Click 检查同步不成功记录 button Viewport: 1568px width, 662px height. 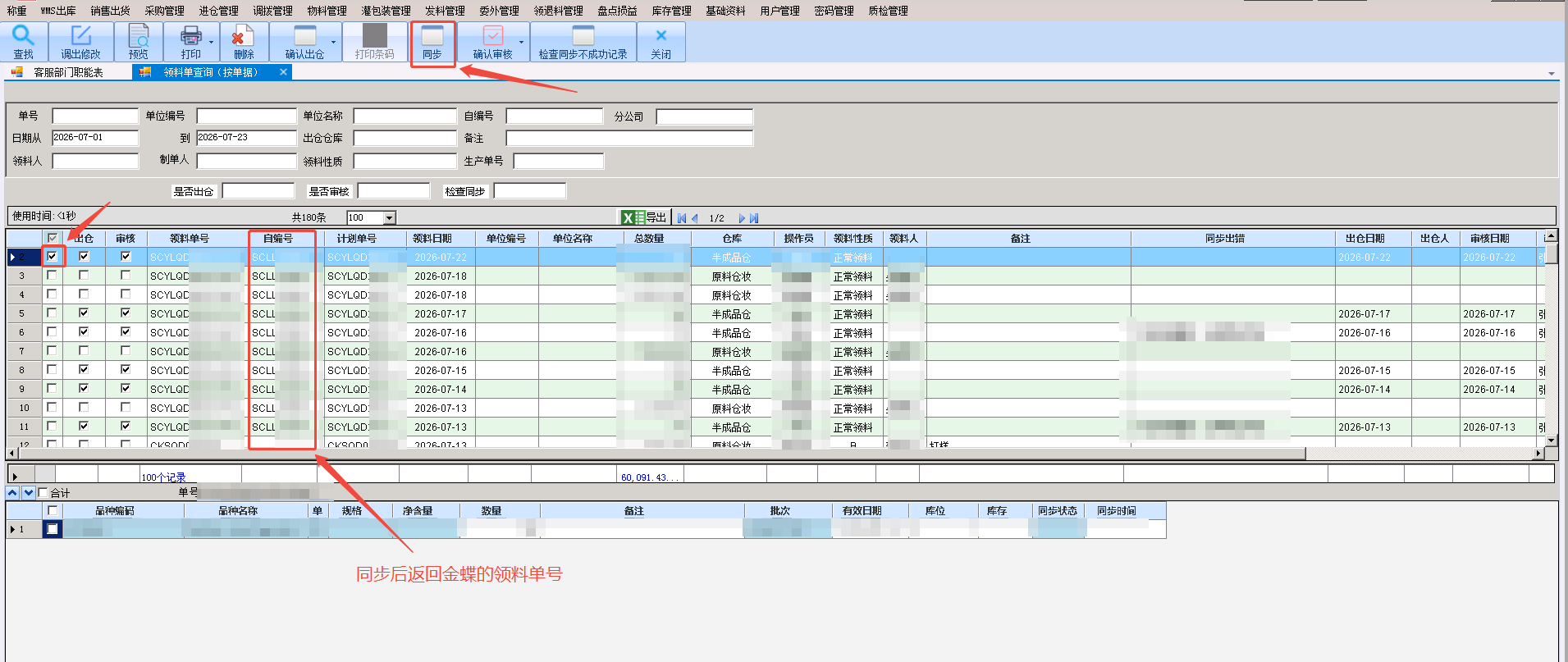[583, 41]
